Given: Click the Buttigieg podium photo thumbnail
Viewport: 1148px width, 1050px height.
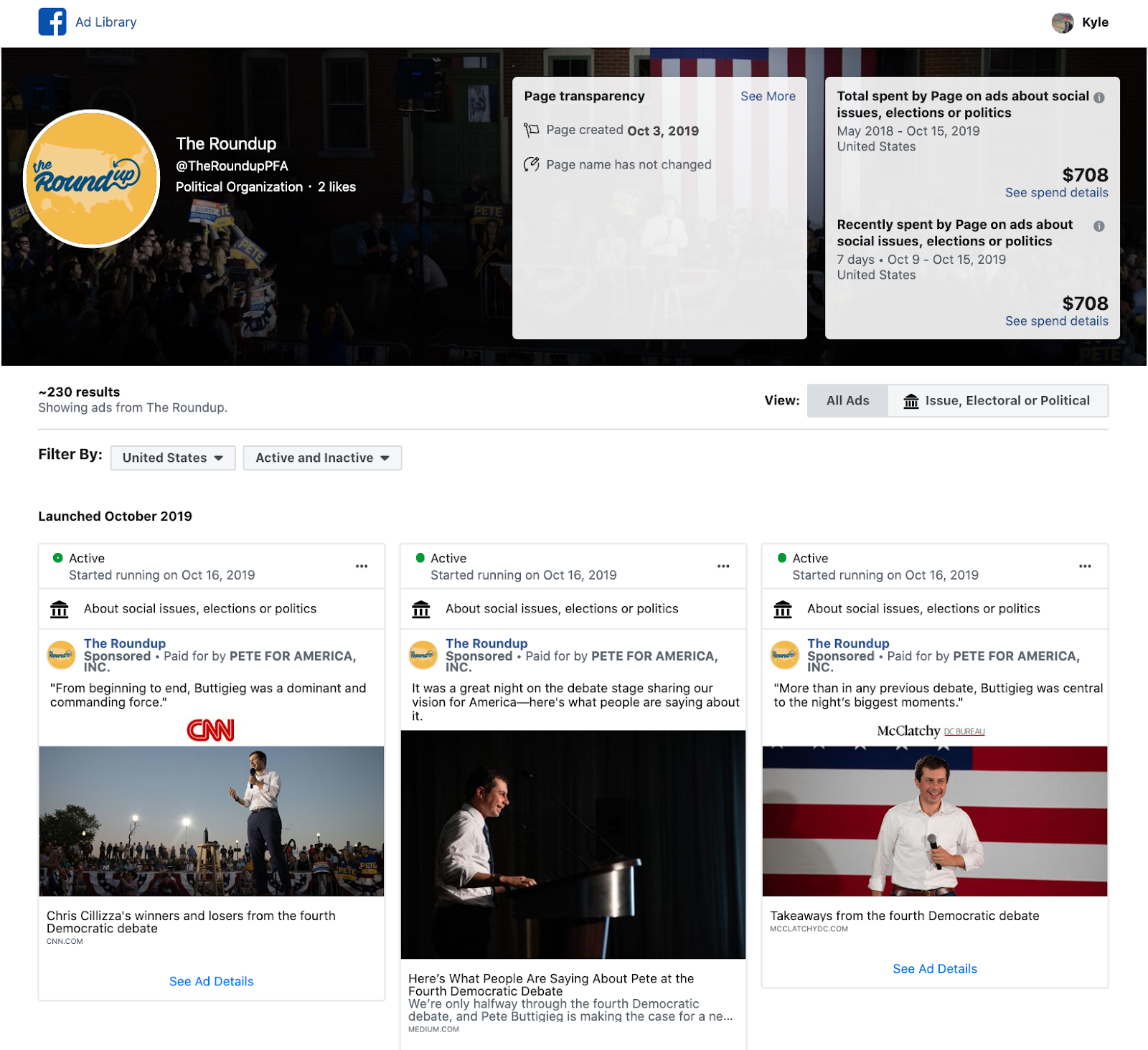Looking at the screenshot, I should point(573,843).
